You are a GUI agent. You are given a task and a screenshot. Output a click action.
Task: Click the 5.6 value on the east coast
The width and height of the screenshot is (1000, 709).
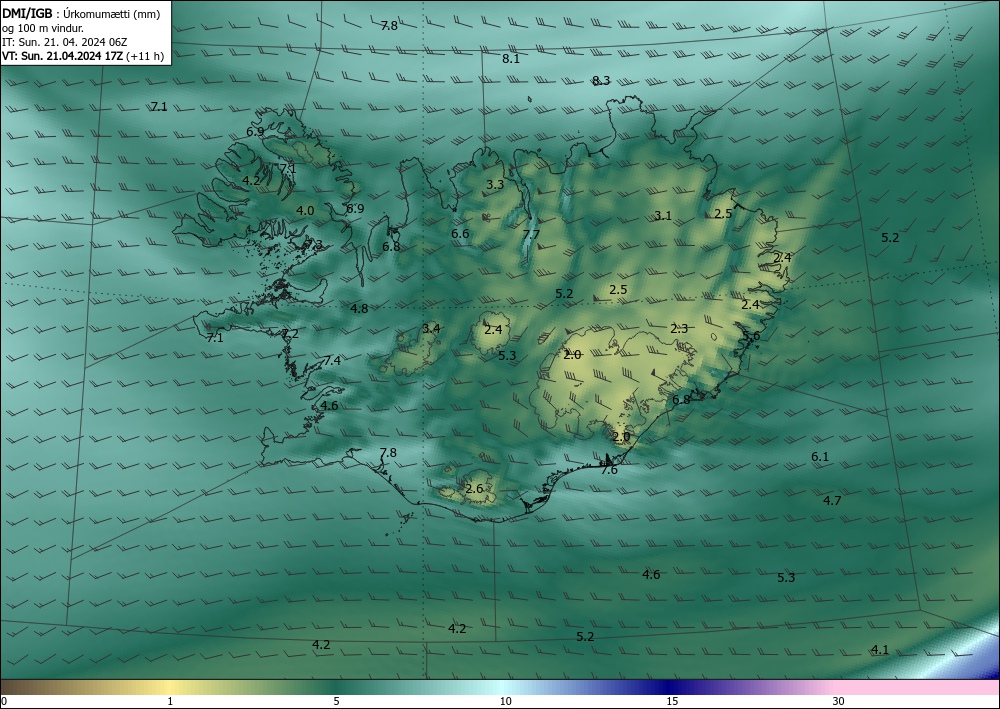[751, 336]
